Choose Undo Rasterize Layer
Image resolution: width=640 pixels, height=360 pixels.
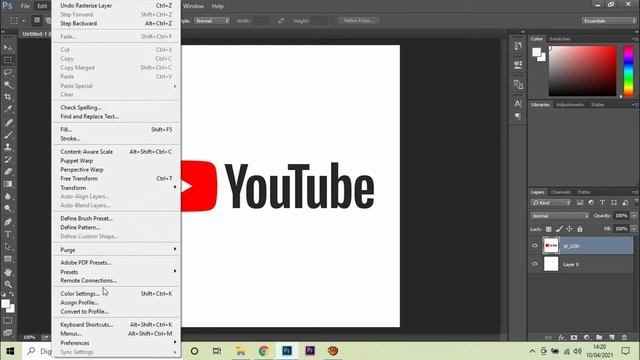tap(116, 5)
